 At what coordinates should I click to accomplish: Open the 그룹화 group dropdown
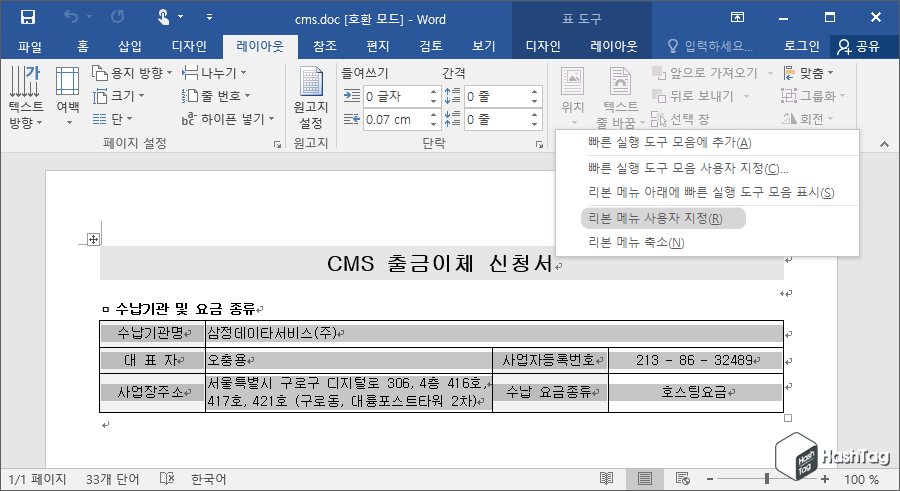[813, 96]
